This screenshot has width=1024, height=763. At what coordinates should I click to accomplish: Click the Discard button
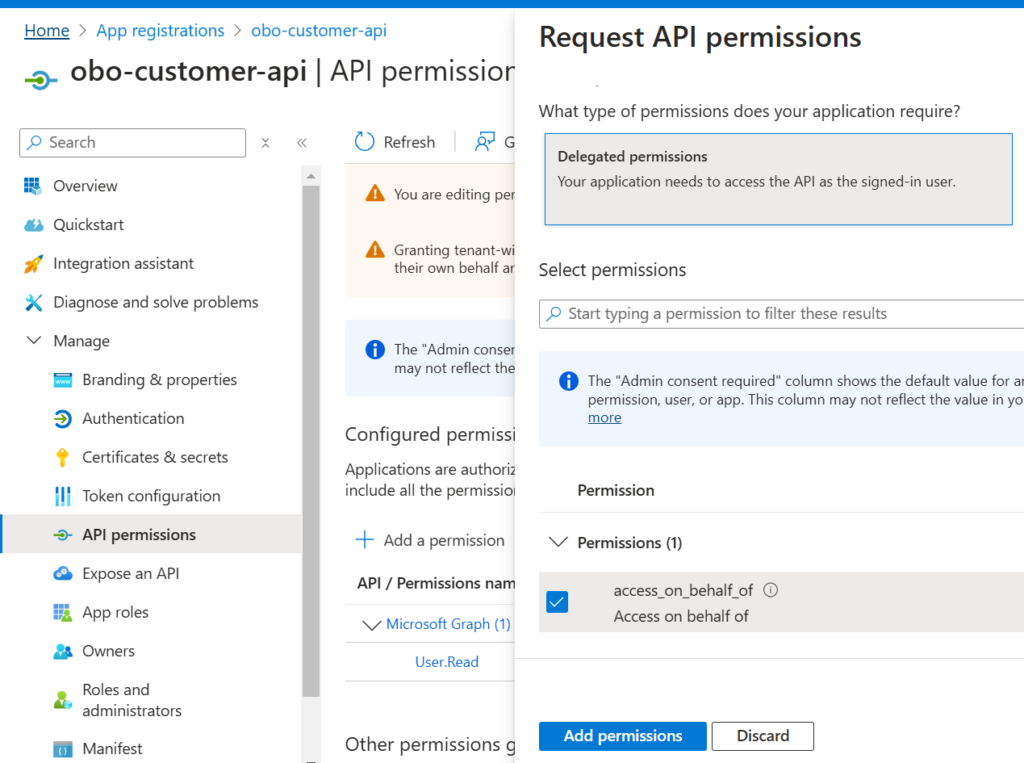pyautogui.click(x=763, y=736)
